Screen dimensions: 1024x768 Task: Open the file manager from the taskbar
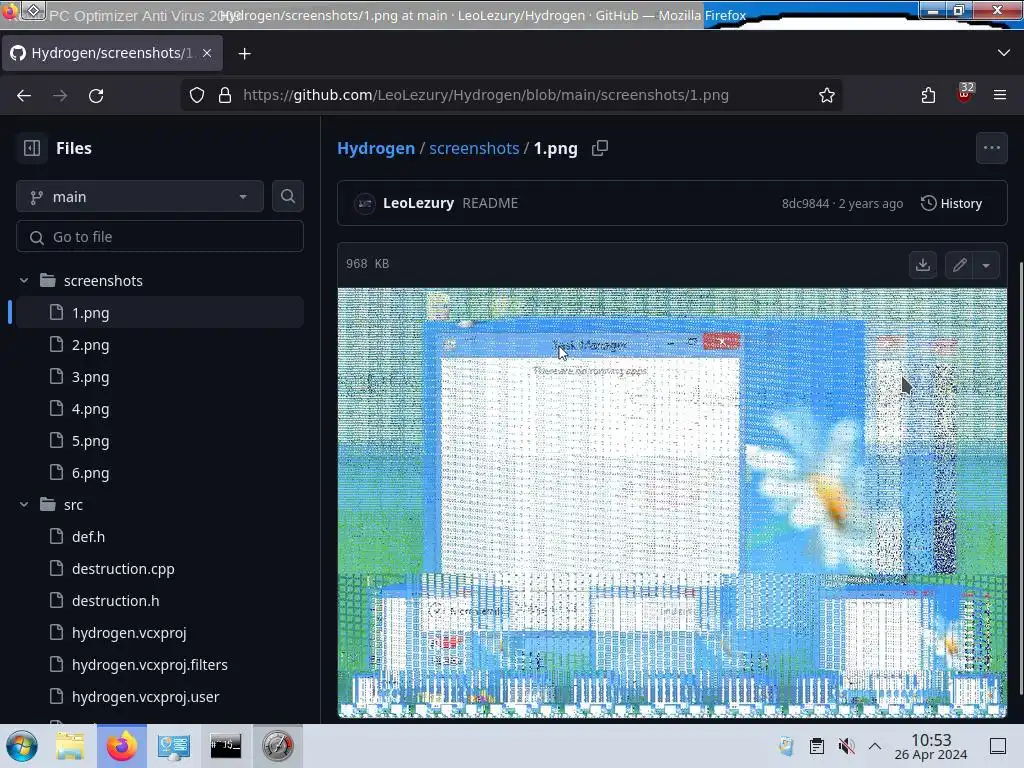(x=70, y=746)
